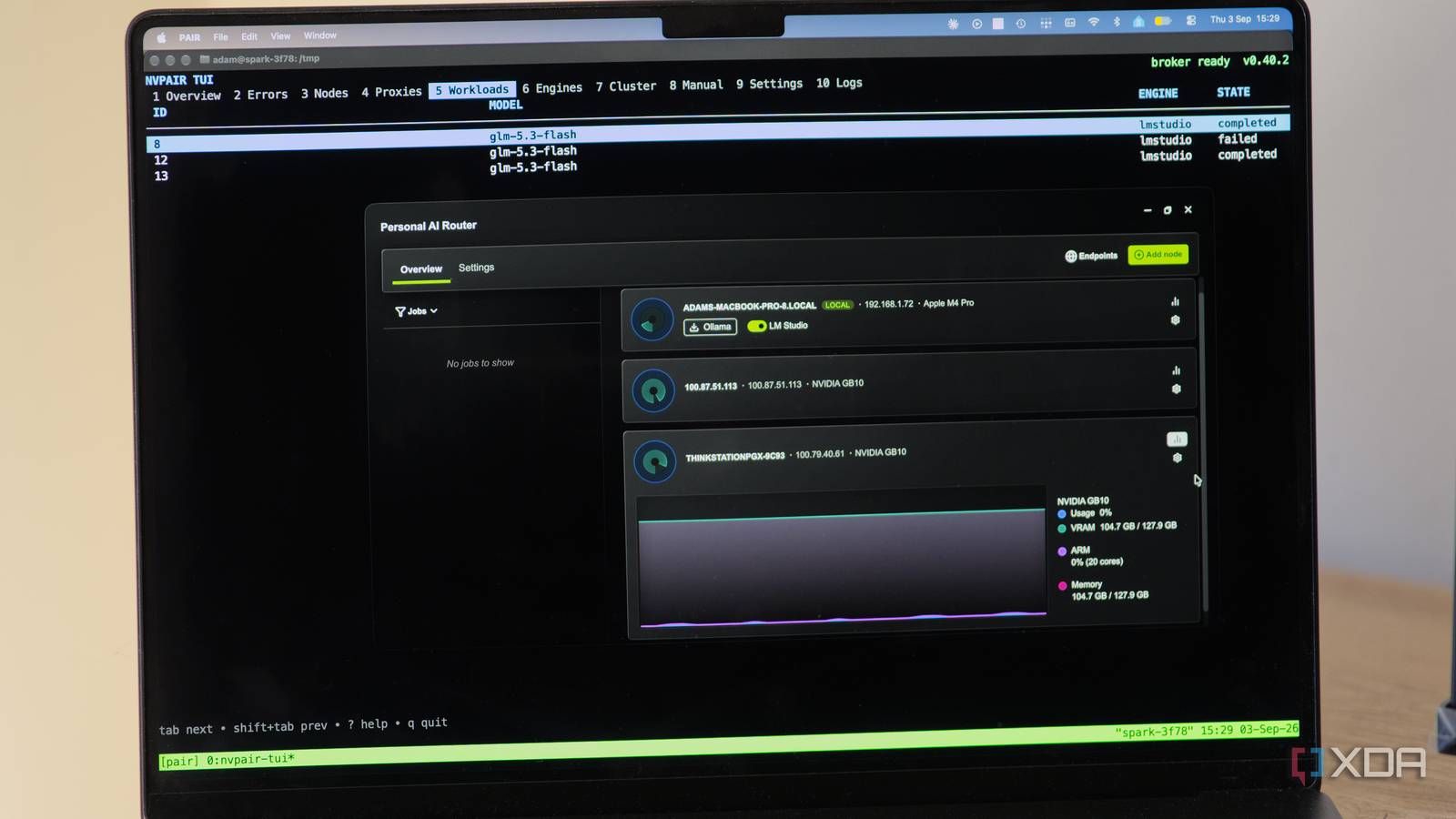Open the Wi-Fi status menu
1456x819 pixels.
(1093, 23)
